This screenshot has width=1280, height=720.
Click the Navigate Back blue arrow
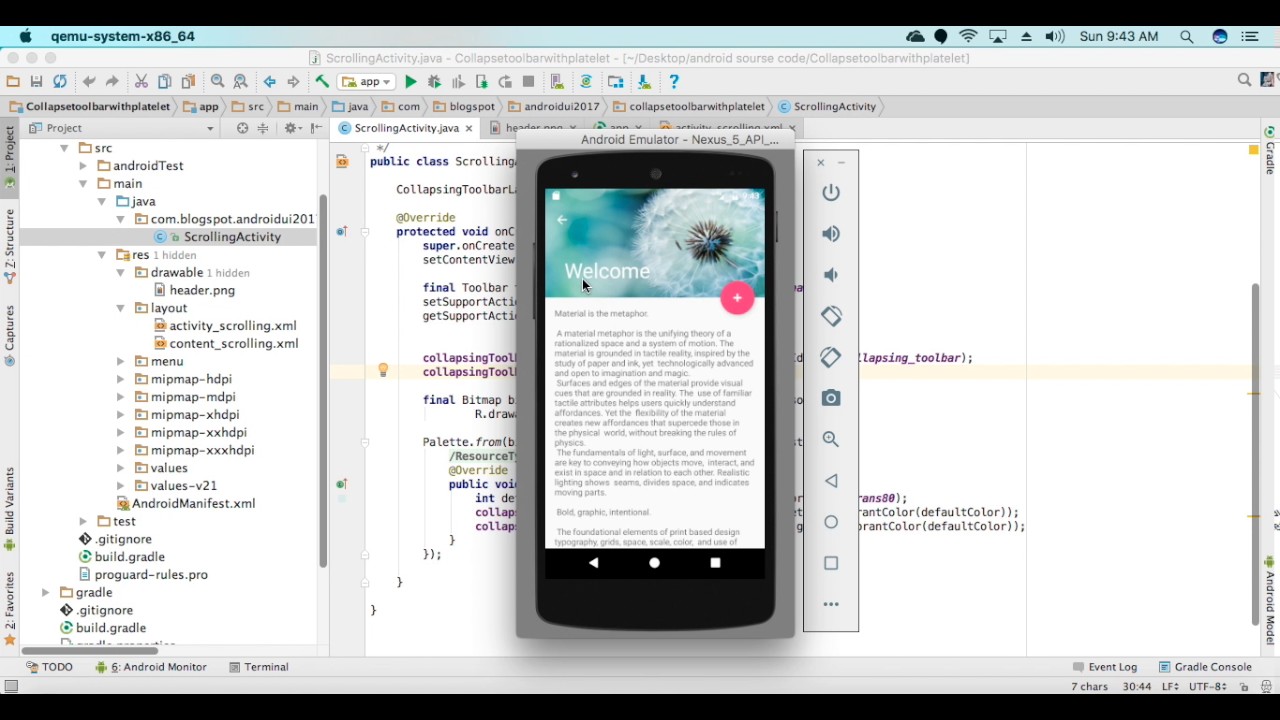[x=269, y=82]
